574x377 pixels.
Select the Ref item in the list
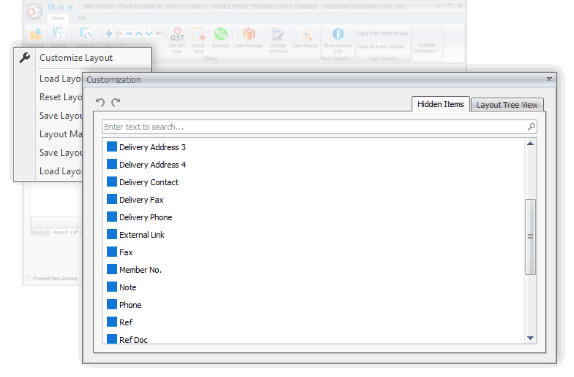pos(126,322)
